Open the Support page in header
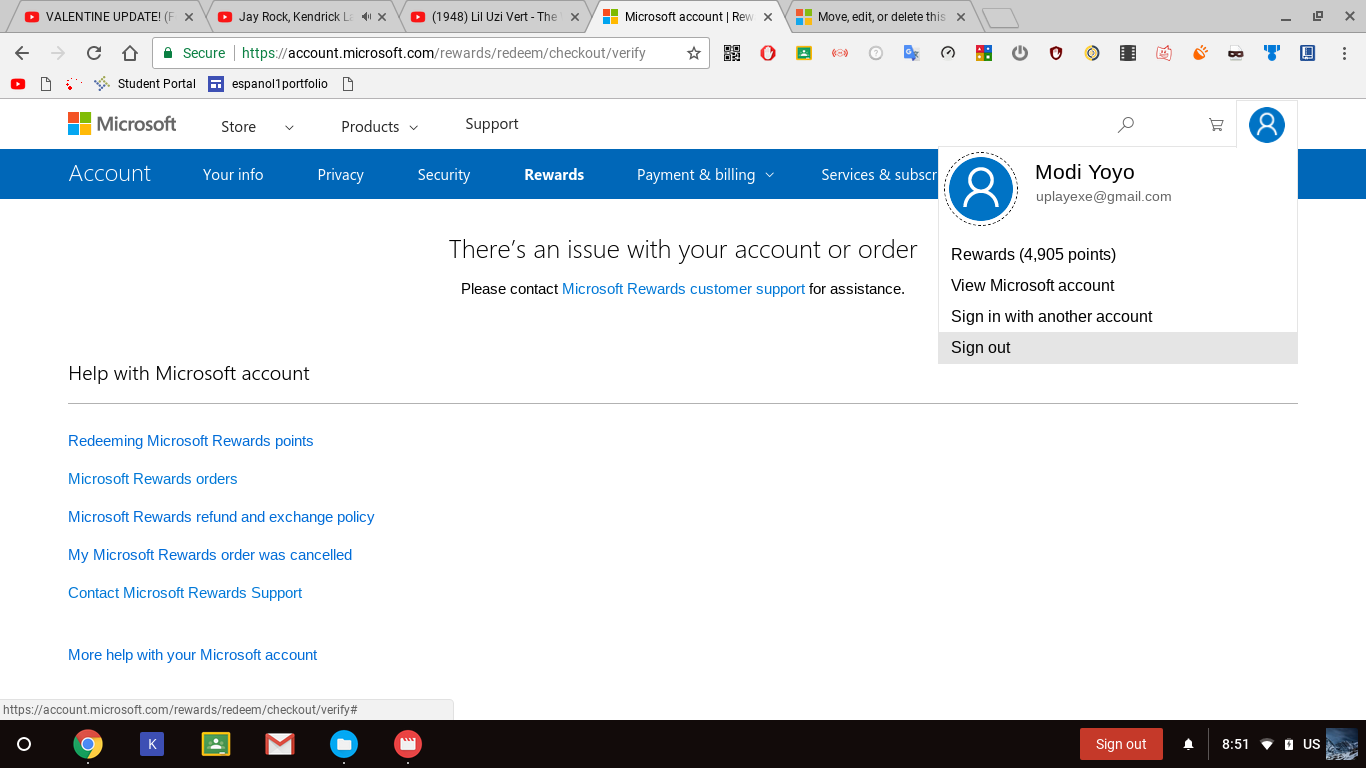The width and height of the screenshot is (1366, 768). 492,124
